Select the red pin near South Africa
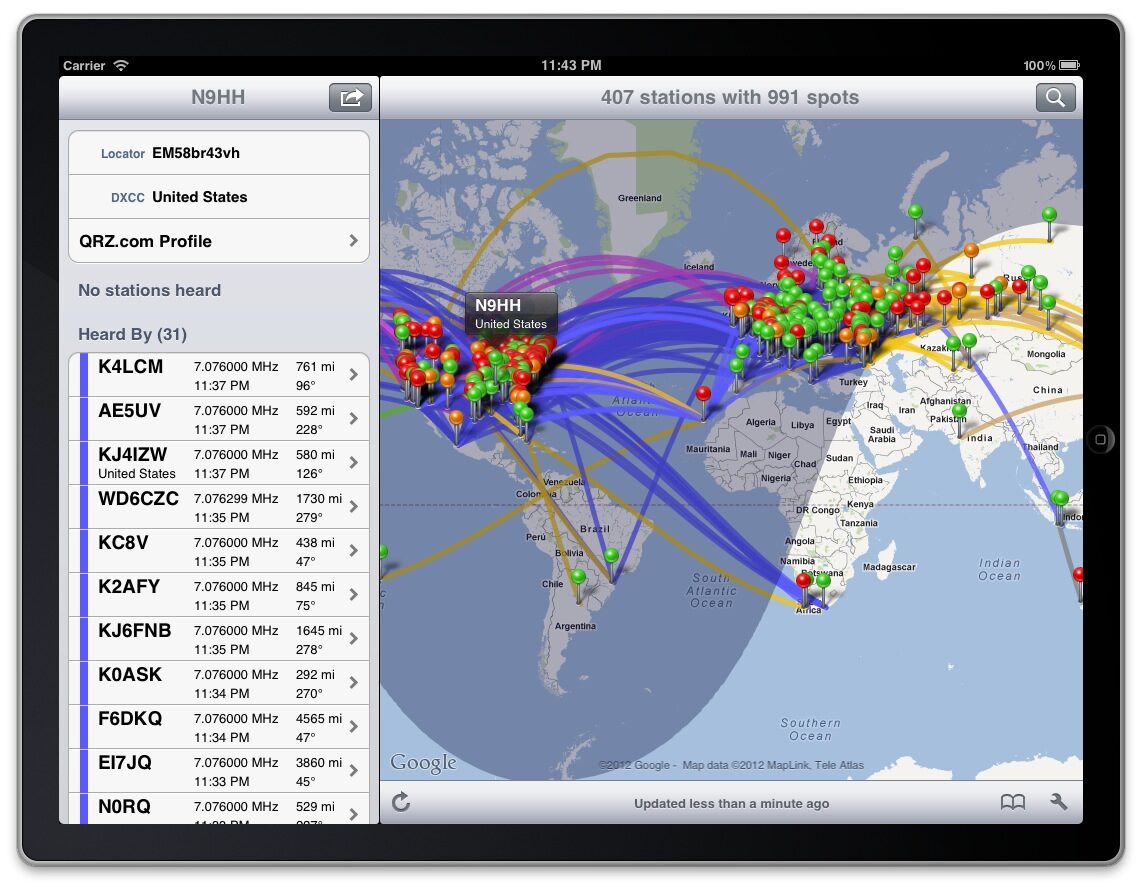Viewport: 1143px width, 887px height. click(803, 581)
